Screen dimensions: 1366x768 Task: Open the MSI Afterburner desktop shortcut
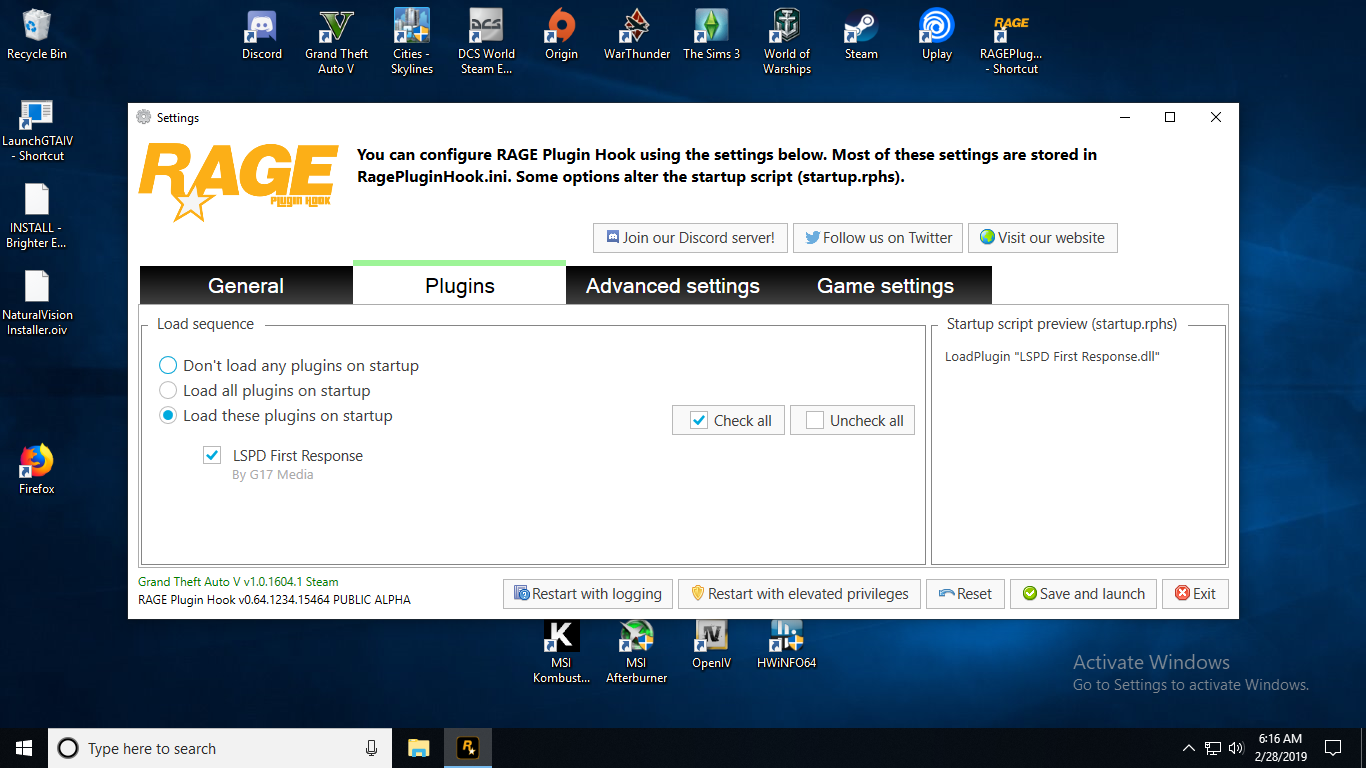click(636, 651)
